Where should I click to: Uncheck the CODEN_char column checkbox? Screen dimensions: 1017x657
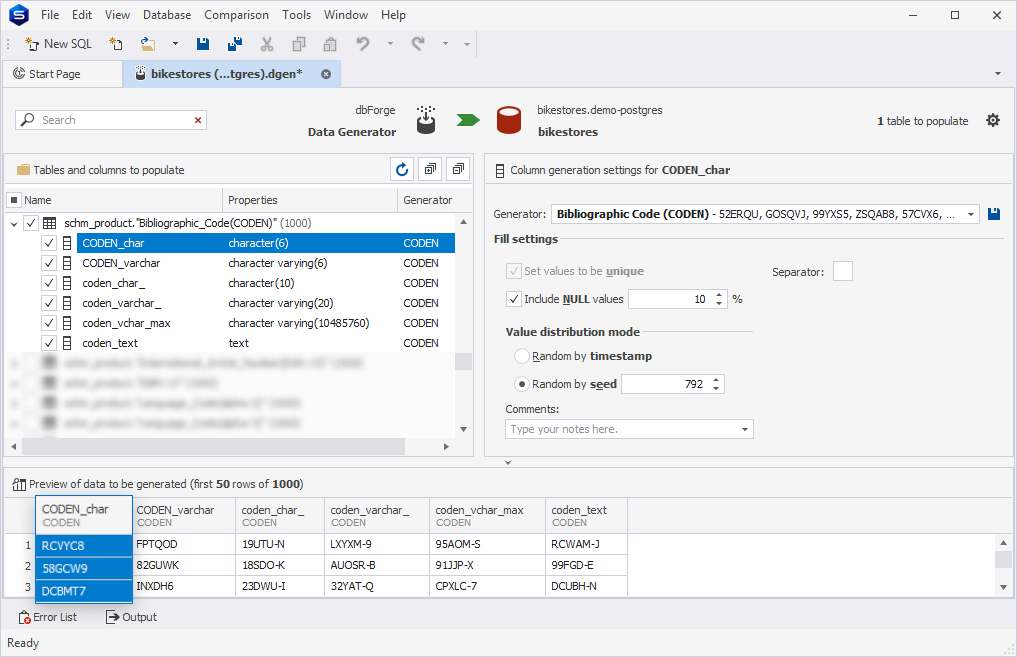point(49,243)
